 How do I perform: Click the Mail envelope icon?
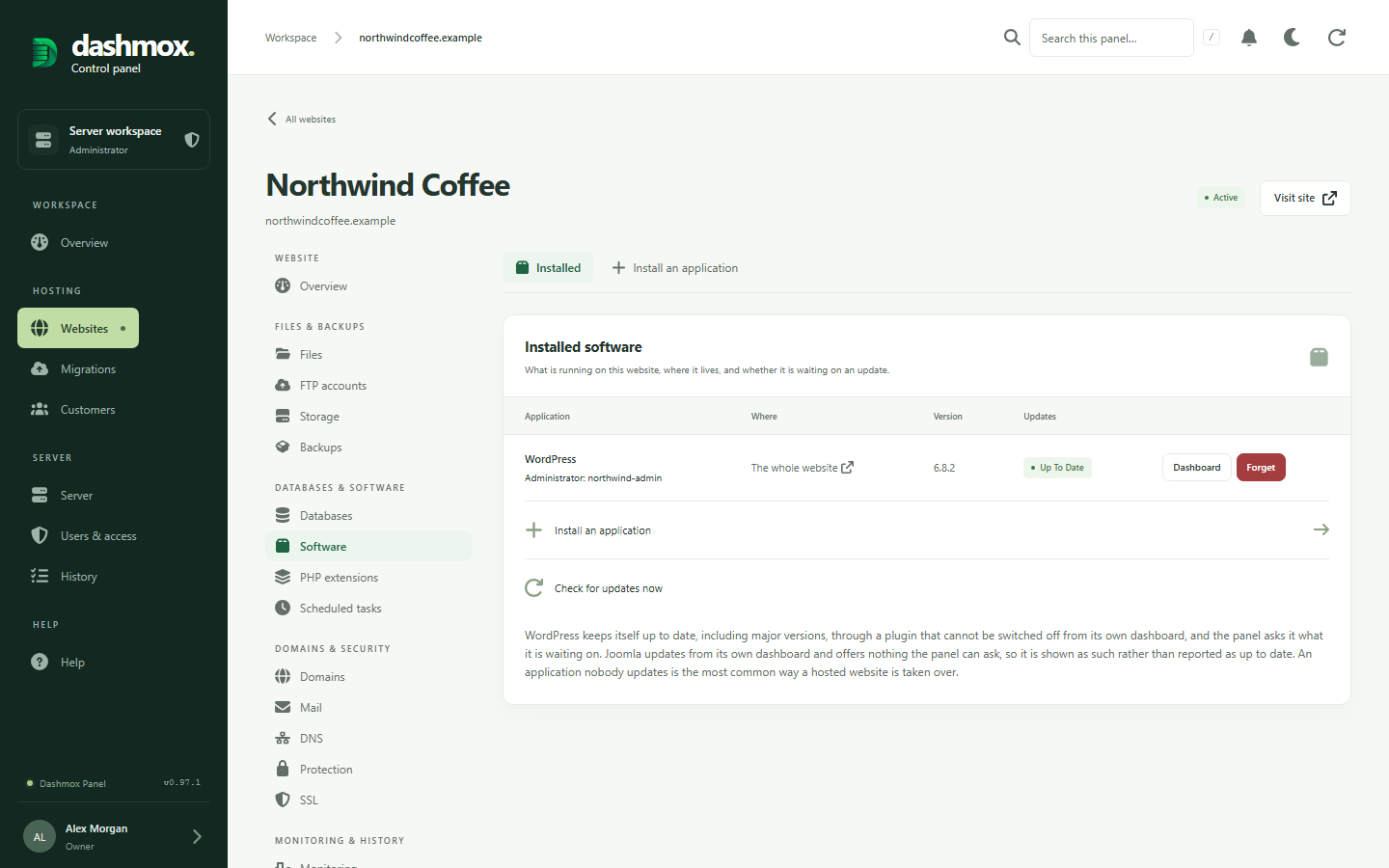pos(283,707)
